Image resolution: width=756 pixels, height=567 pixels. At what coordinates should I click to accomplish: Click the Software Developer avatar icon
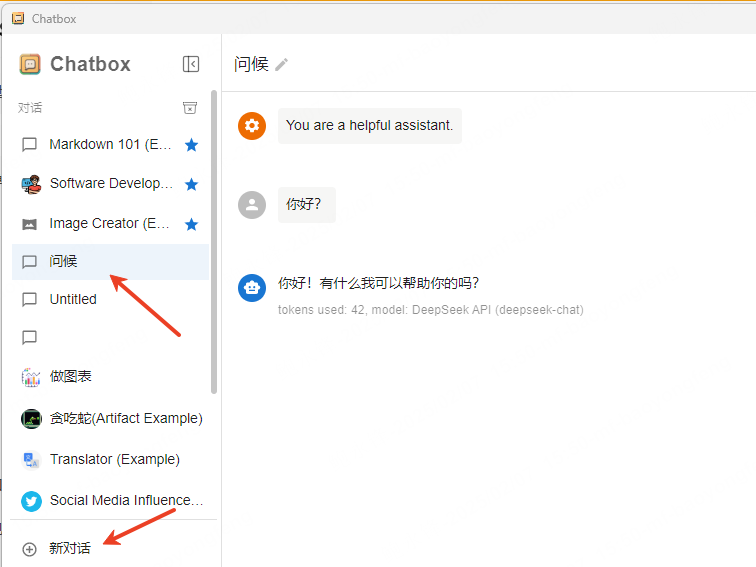pyautogui.click(x=31, y=184)
